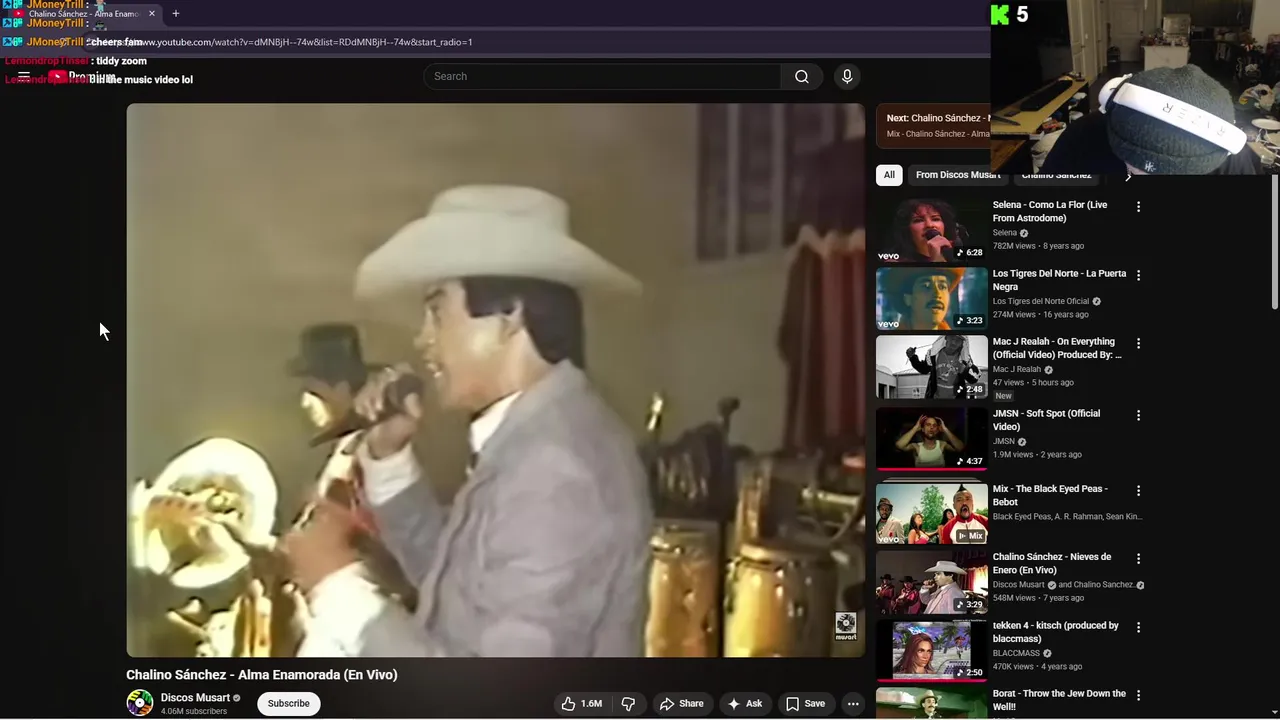Screen dimensions: 1280x720
Task: Open options for tekken 4 kitsch video
Action: click(1138, 627)
